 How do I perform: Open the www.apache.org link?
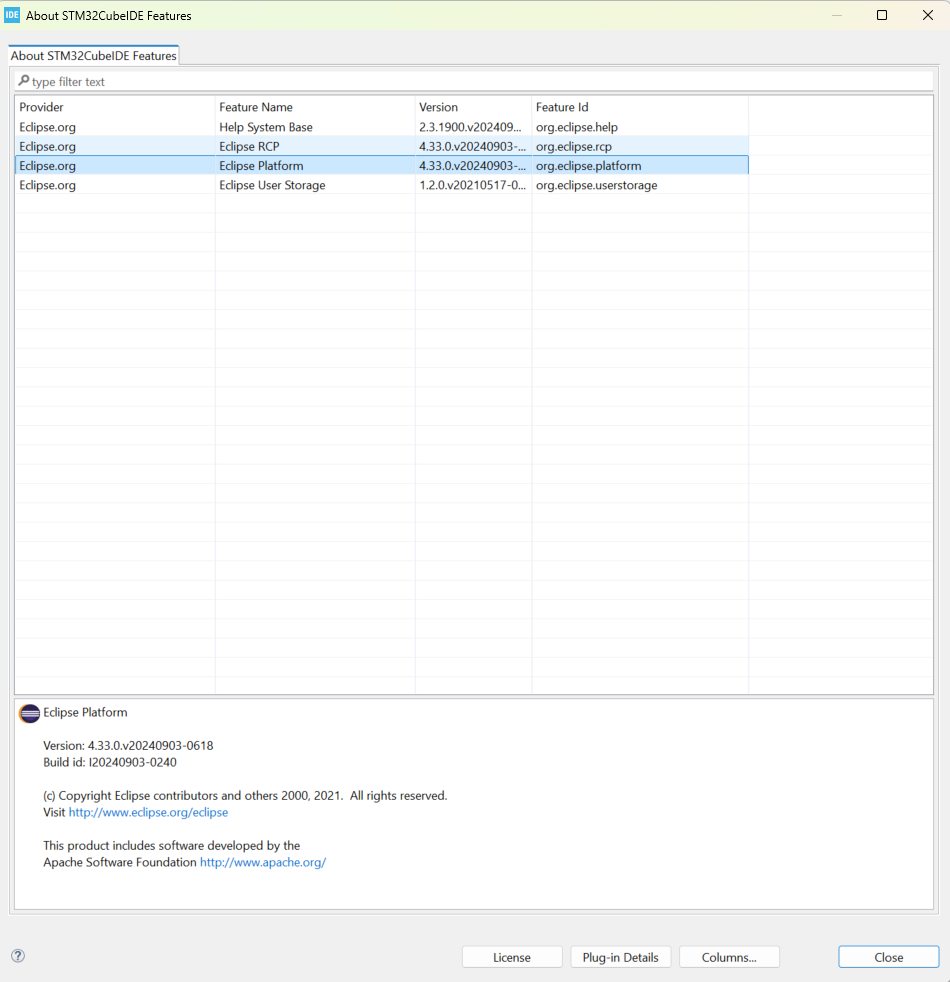pyautogui.click(x=263, y=862)
